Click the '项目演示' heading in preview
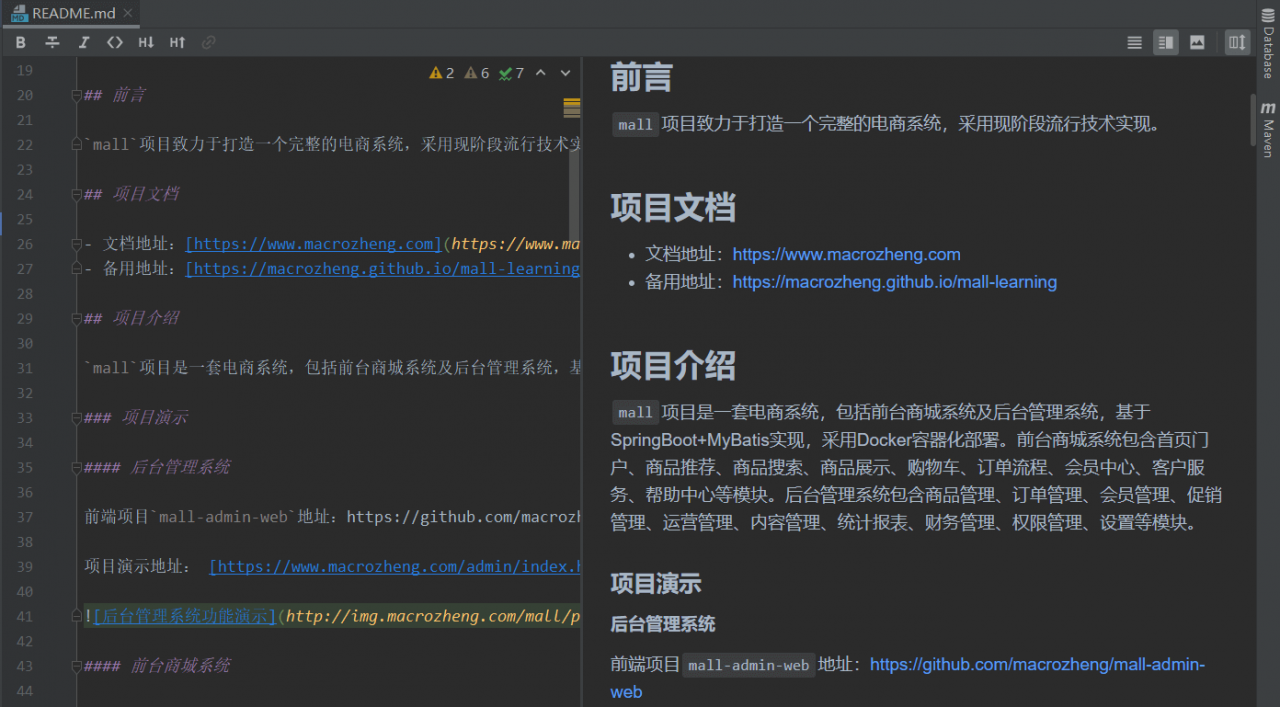The width and height of the screenshot is (1280, 707). [656, 584]
